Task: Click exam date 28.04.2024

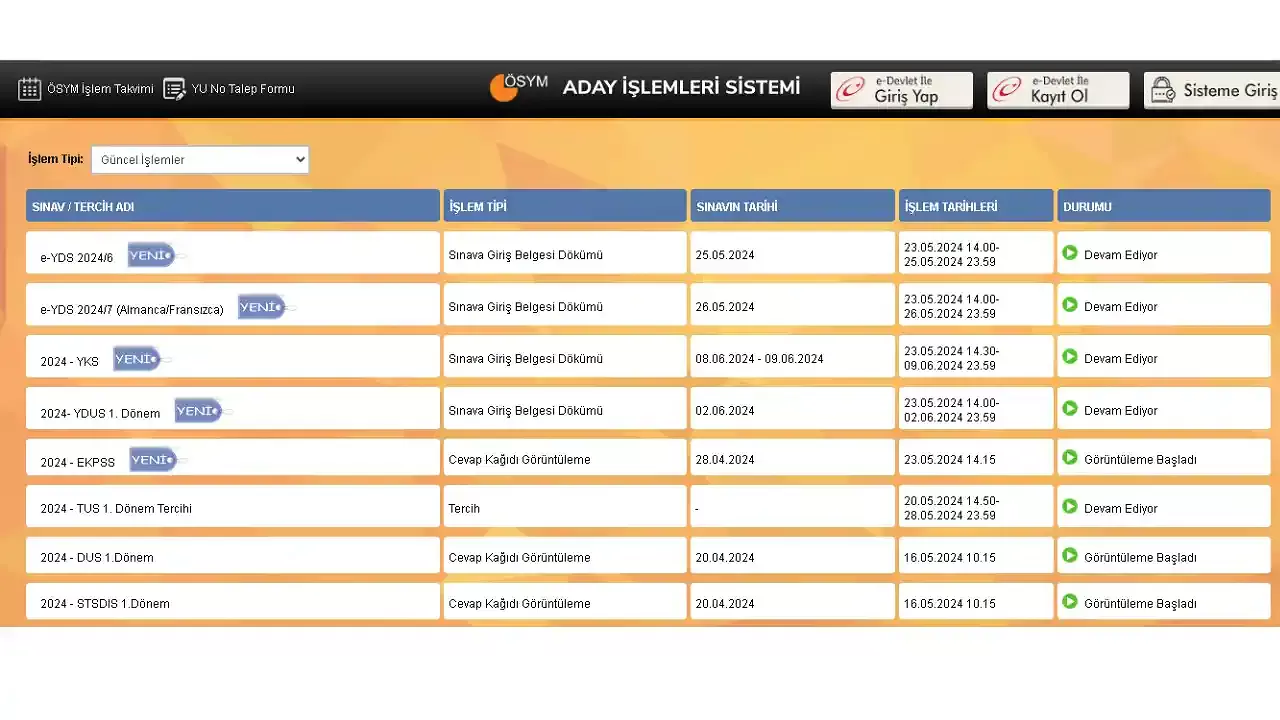Action: (725, 460)
